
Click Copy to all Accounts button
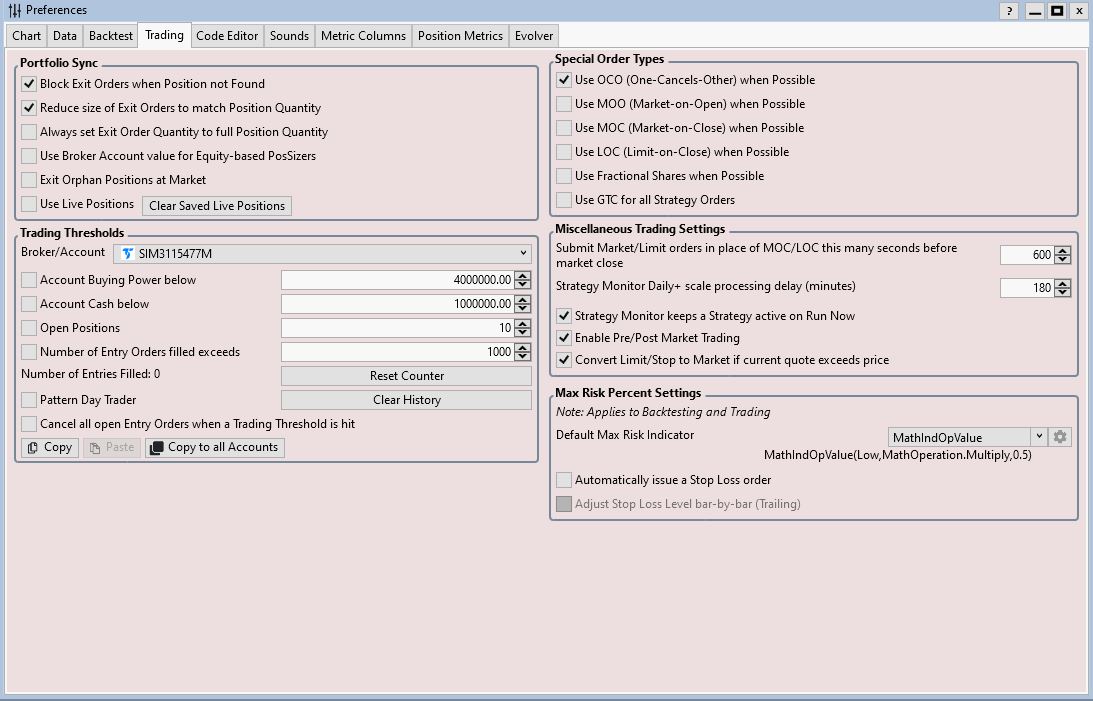click(x=214, y=447)
